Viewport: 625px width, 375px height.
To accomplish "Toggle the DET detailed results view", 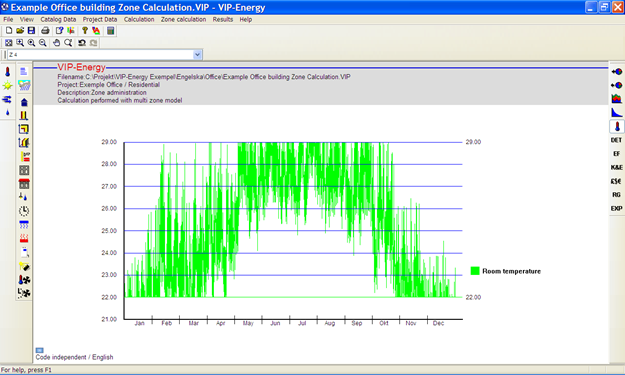I will tap(616, 140).
